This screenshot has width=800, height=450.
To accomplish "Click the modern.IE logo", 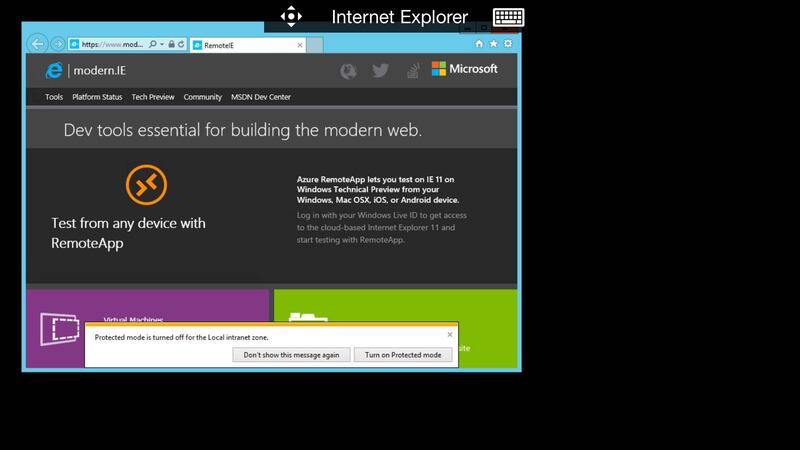I will pyautogui.click(x=85, y=70).
